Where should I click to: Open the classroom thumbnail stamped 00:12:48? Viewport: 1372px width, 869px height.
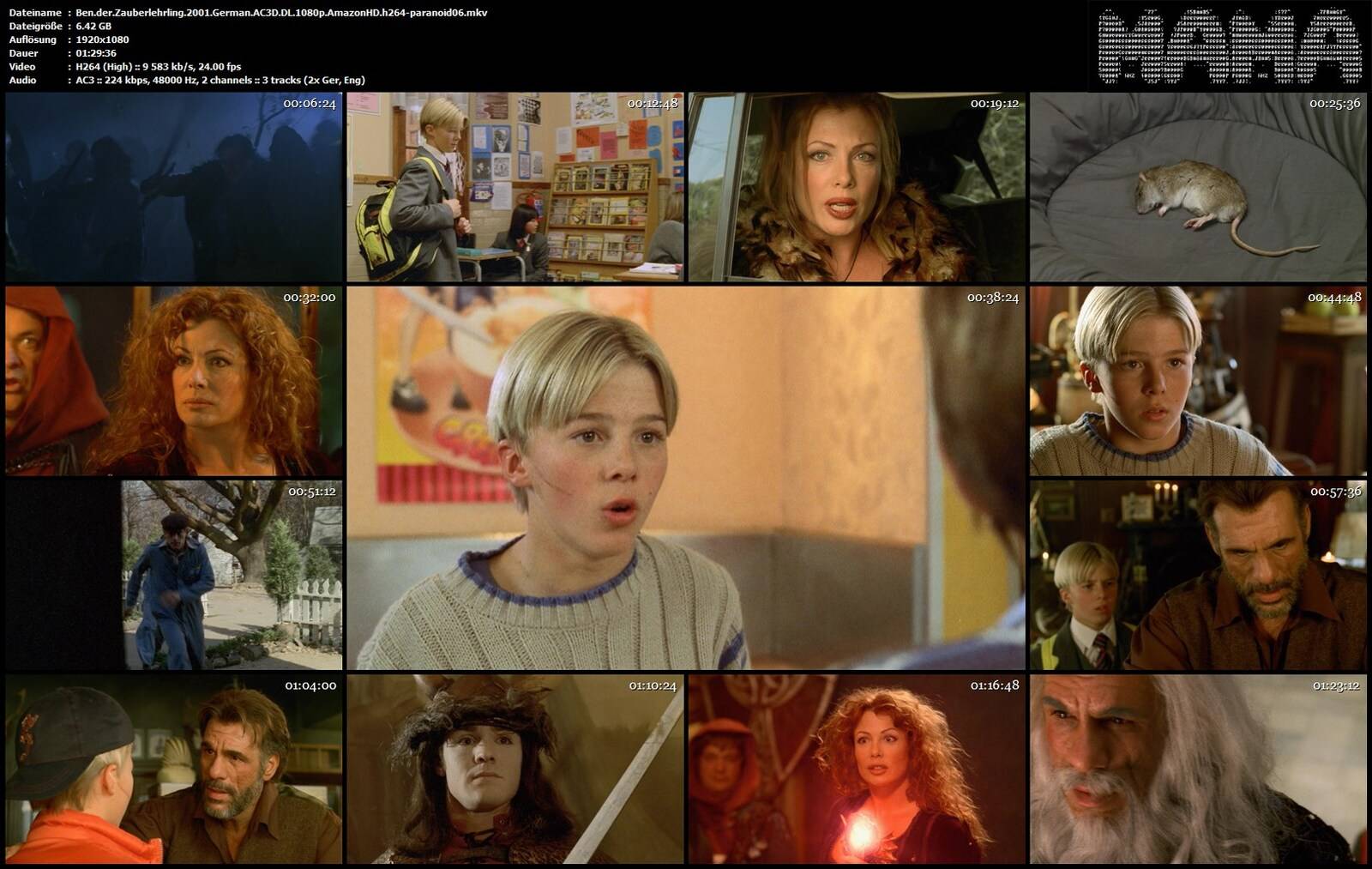point(515,187)
